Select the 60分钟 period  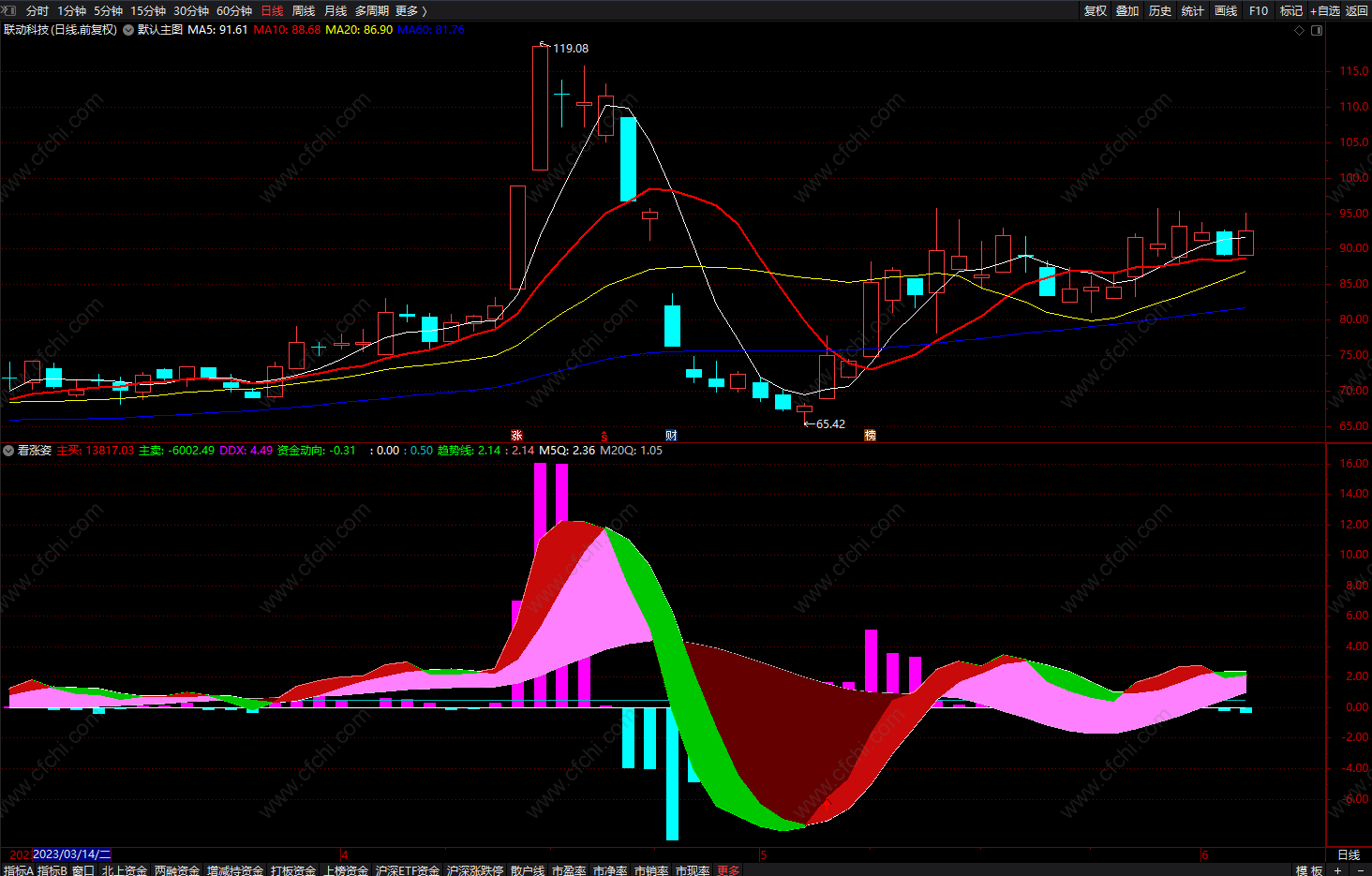(234, 11)
